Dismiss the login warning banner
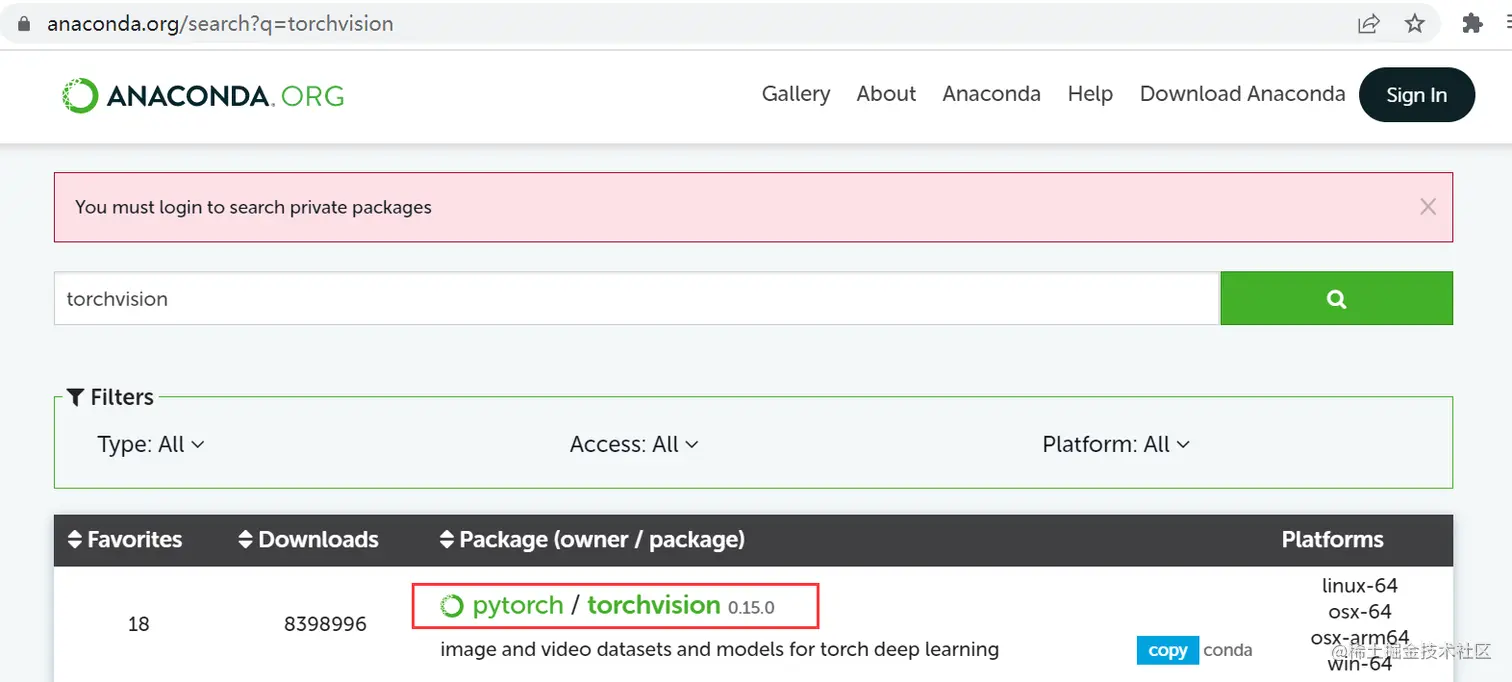1512x682 pixels. pyautogui.click(x=1427, y=207)
